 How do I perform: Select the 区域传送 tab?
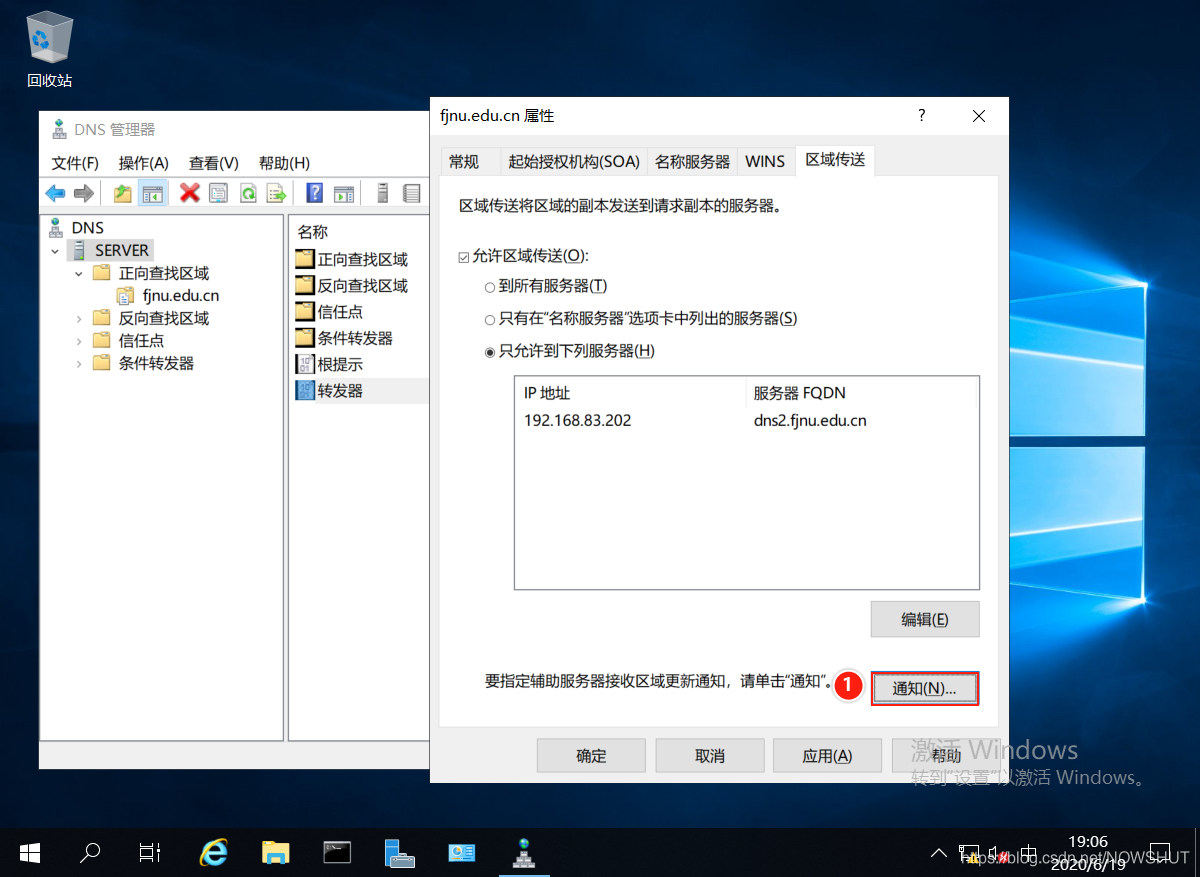click(x=835, y=160)
